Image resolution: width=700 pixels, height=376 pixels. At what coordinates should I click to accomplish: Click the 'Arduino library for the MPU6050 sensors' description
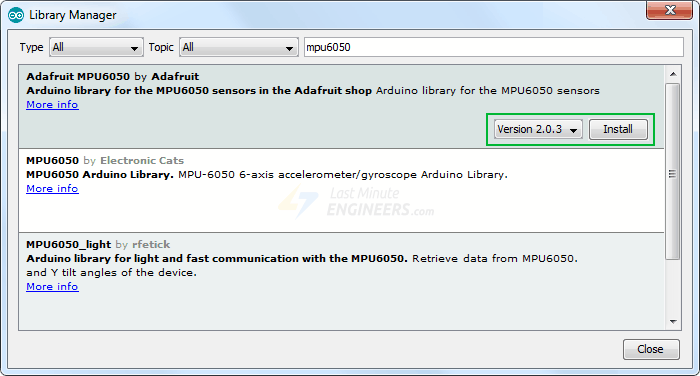tap(488, 91)
